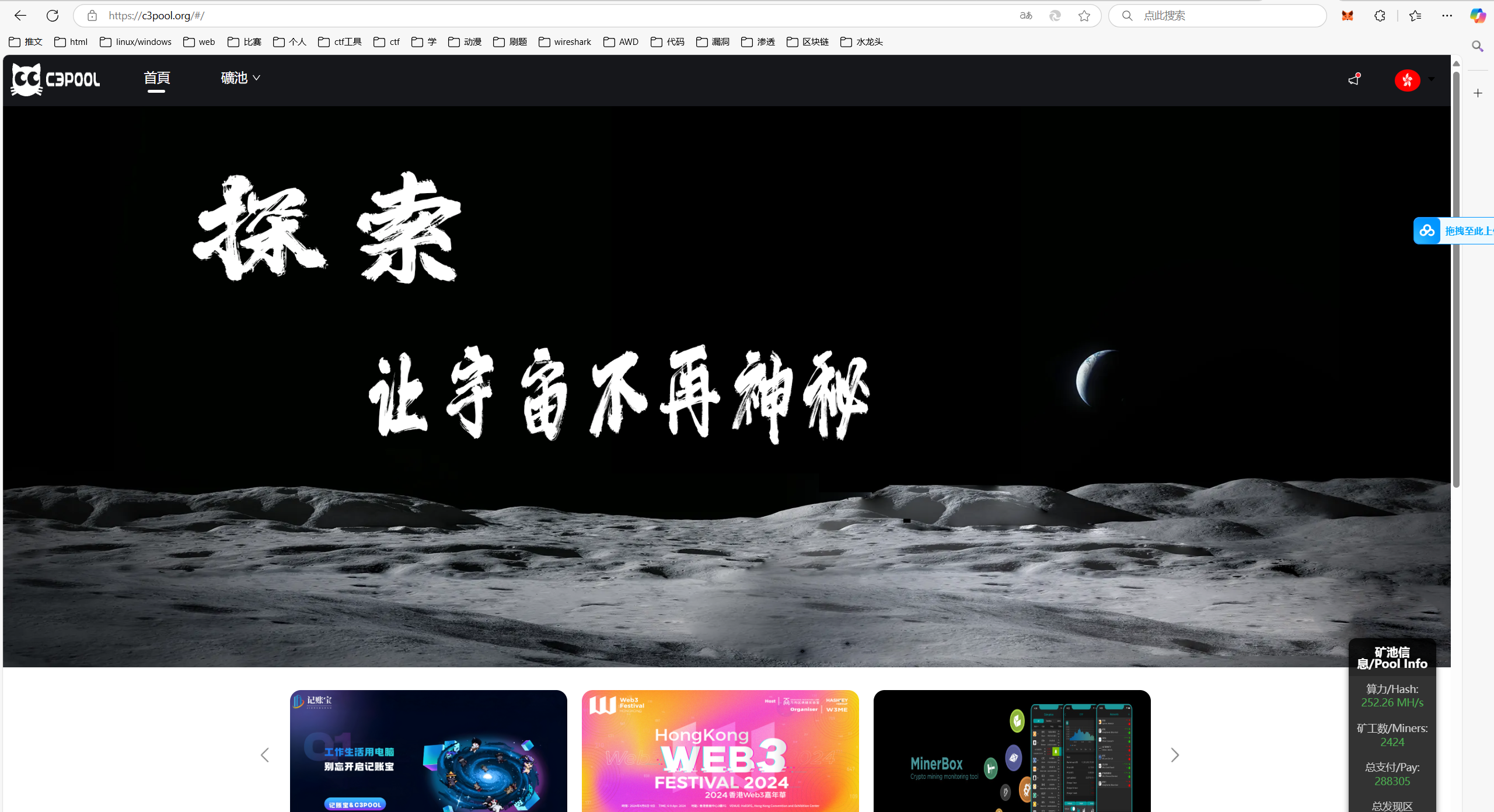
Task: Open the sidebar search magnifier icon
Action: click(x=1477, y=46)
